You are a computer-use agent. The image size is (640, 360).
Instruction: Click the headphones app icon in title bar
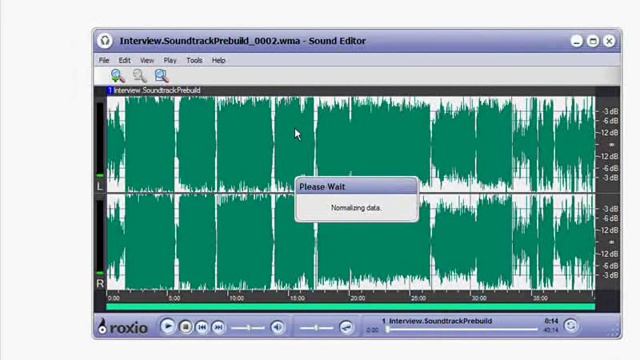pyautogui.click(x=105, y=41)
